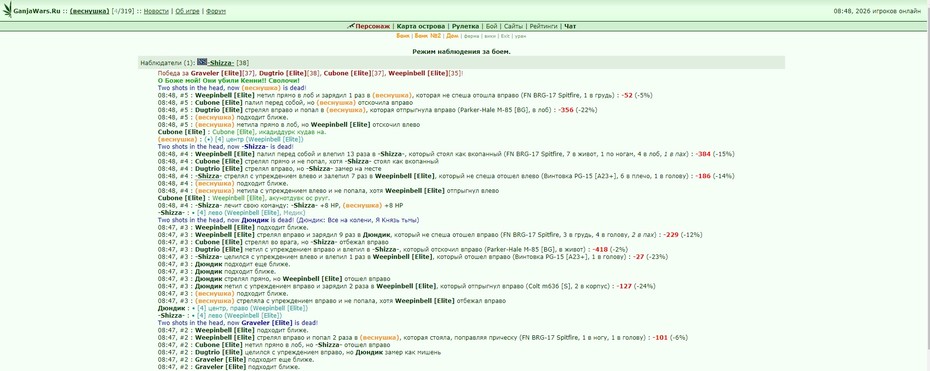This screenshot has height=371, width=930.
Task: Open the Чат menu item
Action: 570,27
